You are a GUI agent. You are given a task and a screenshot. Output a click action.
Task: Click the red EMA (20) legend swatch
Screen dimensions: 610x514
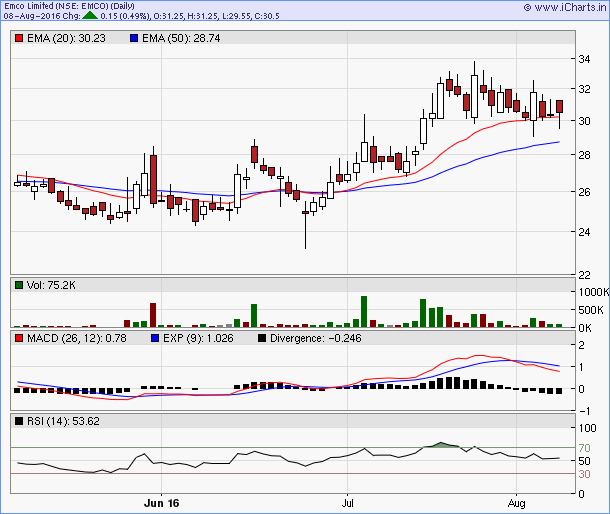pos(19,38)
